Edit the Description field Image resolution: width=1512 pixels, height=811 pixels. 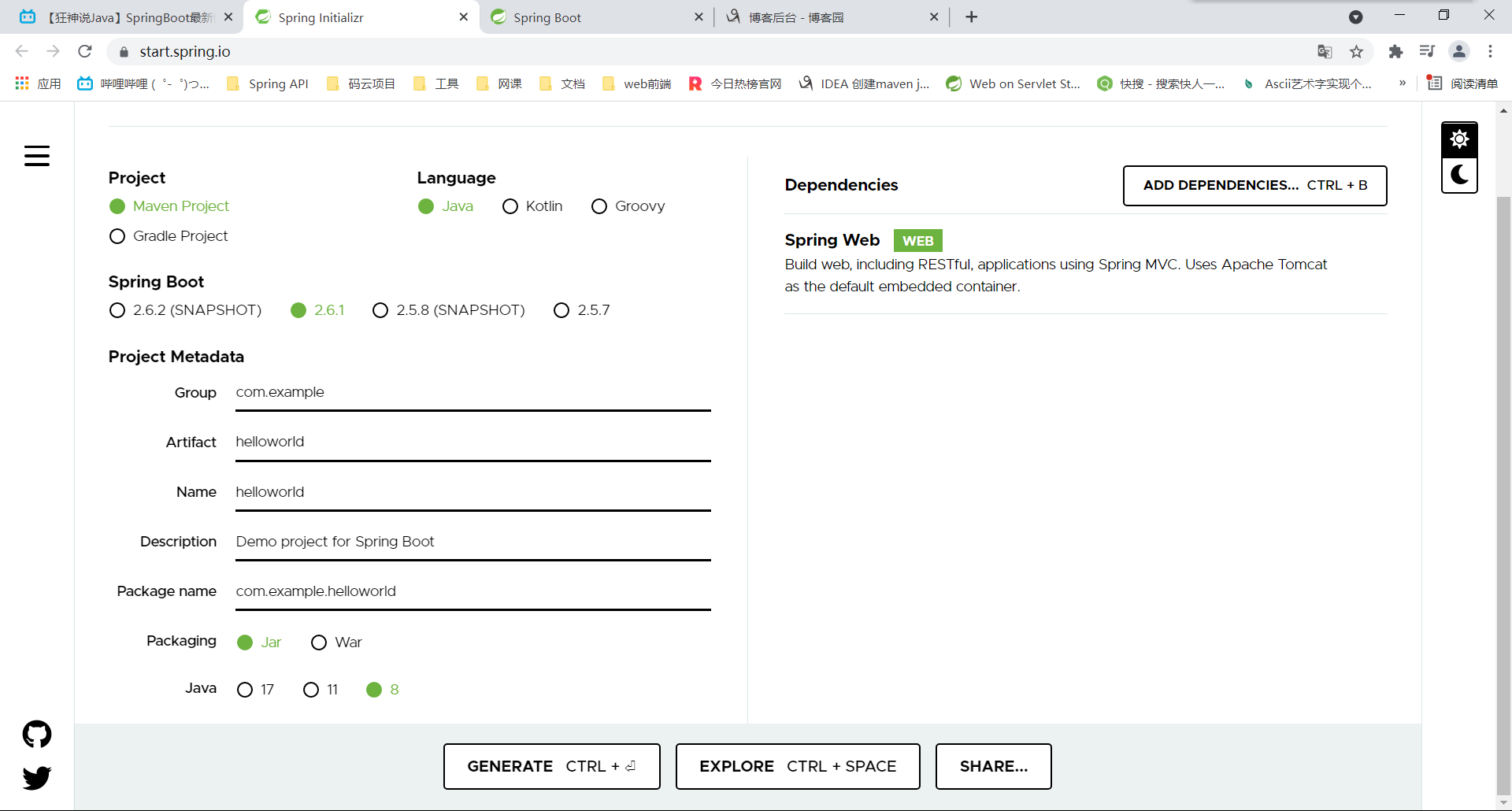tap(473, 543)
